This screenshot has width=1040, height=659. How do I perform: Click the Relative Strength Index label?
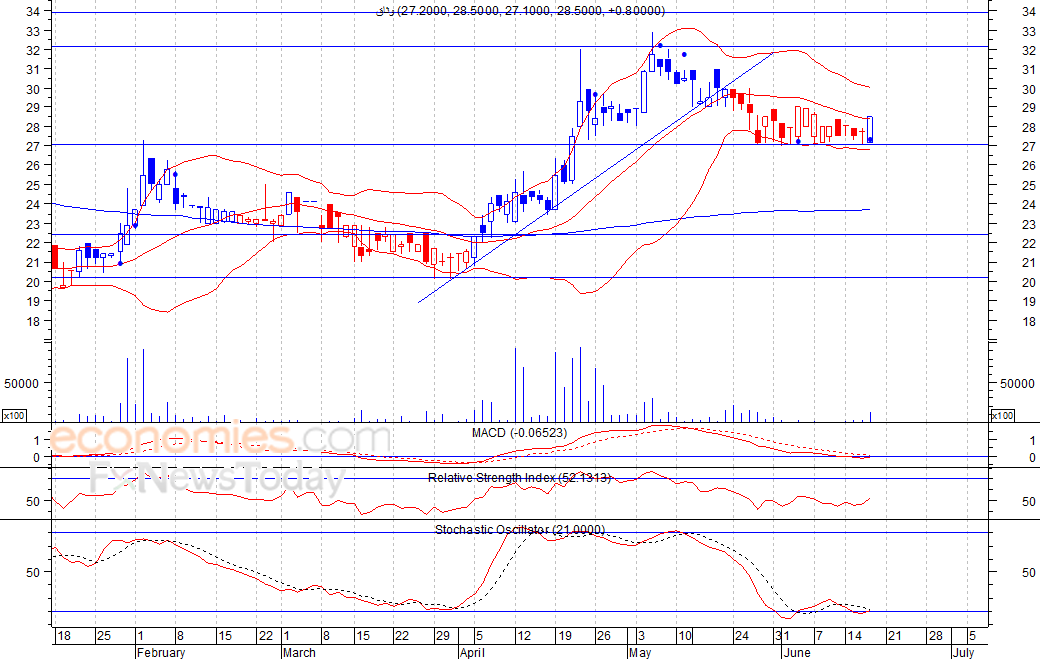[519, 477]
